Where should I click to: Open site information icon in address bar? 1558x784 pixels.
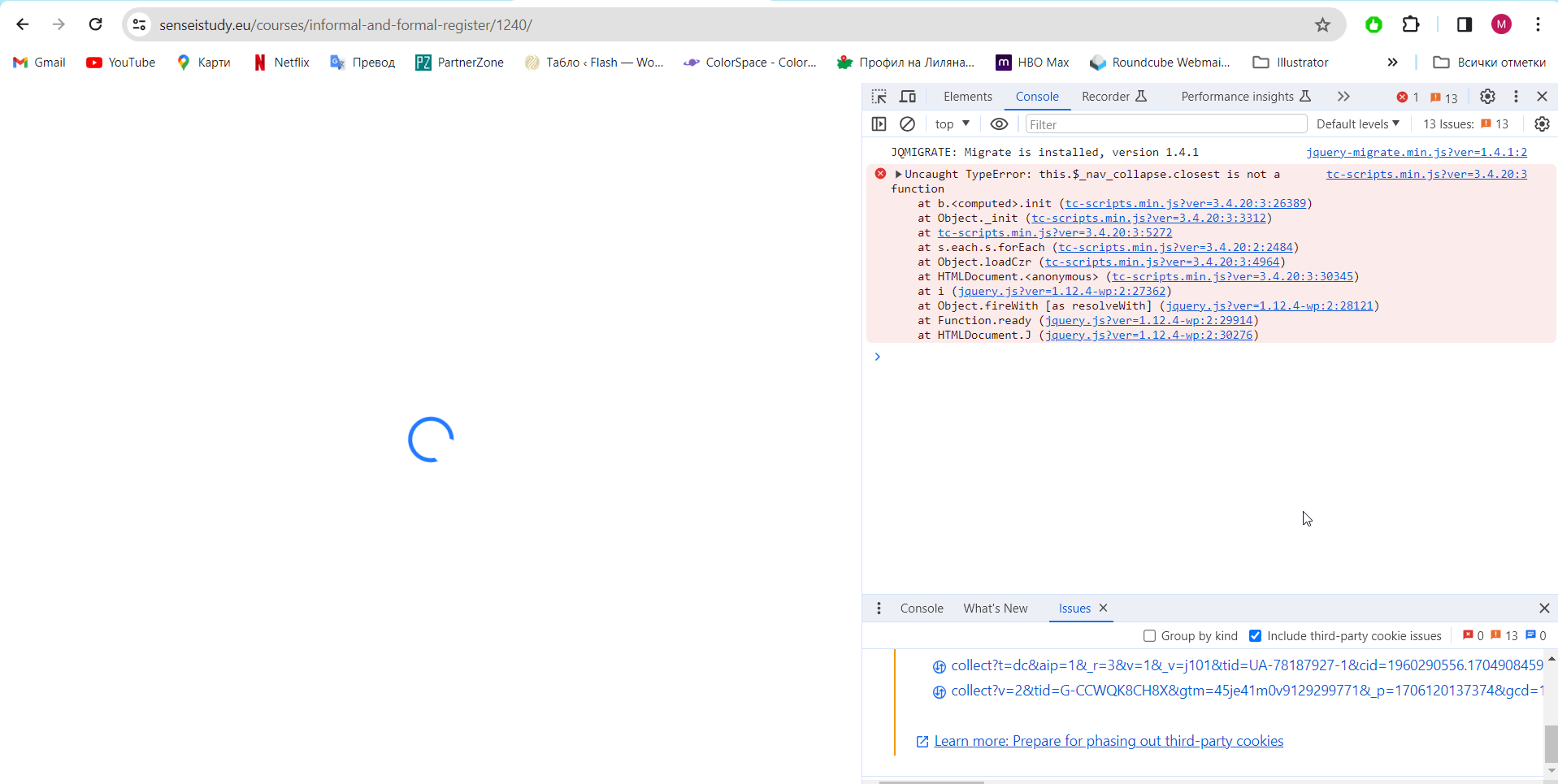coord(140,25)
